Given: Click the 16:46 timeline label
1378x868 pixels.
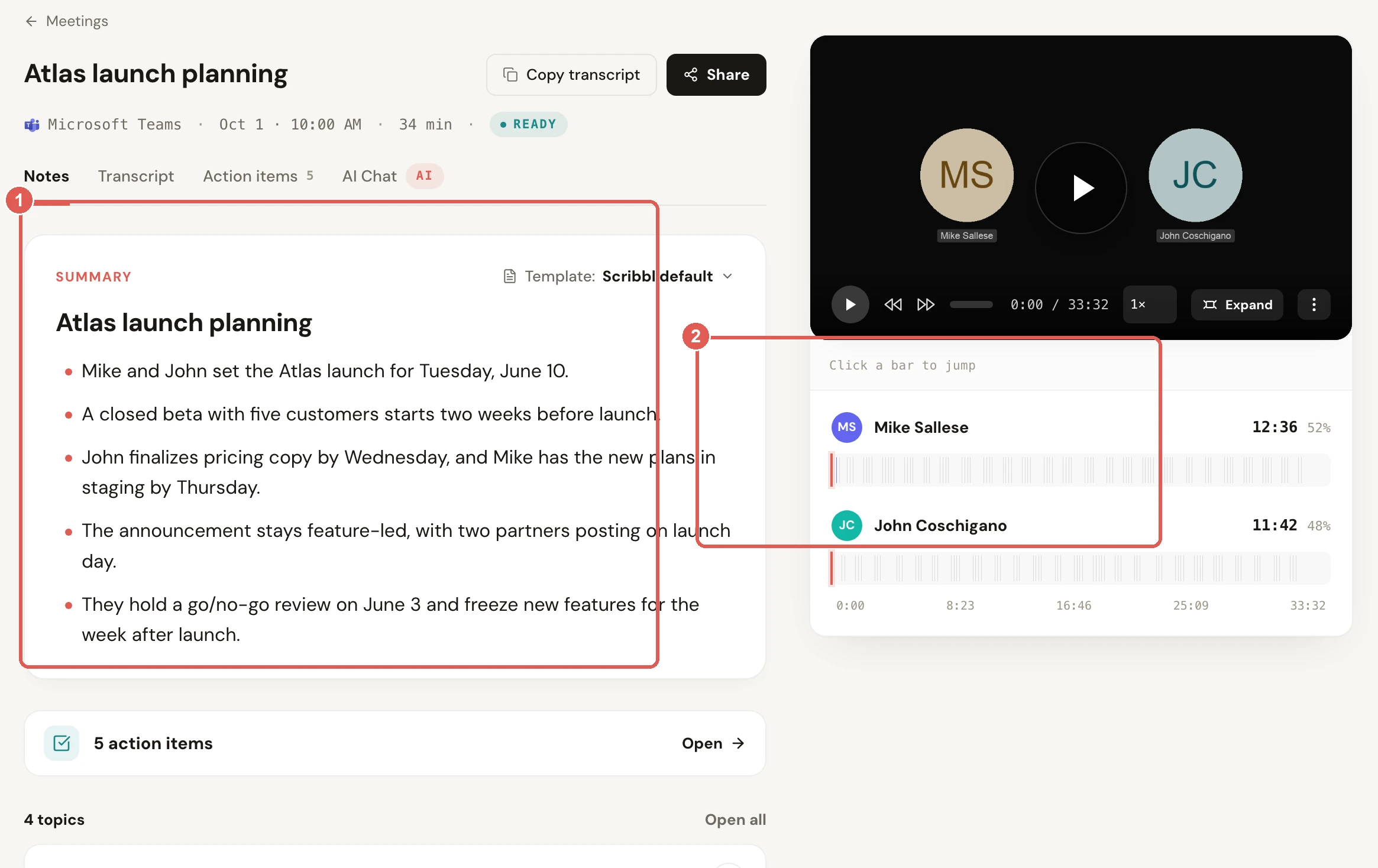Looking at the screenshot, I should point(1073,605).
